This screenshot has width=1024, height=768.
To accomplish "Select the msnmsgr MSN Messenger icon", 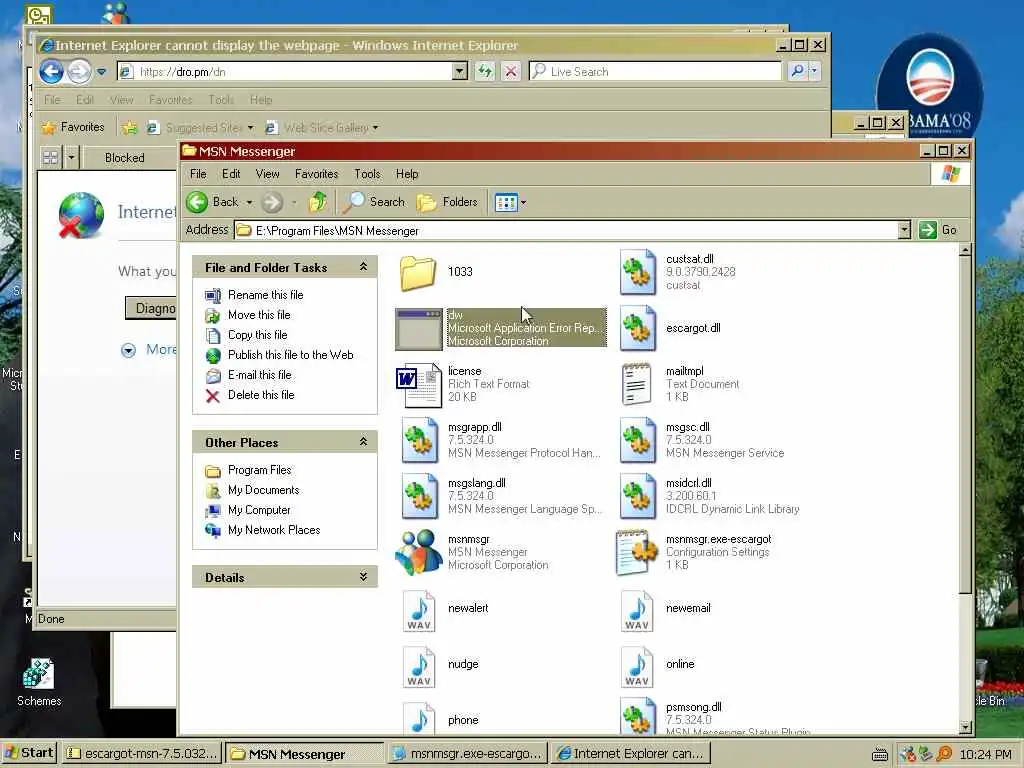I will point(419,552).
